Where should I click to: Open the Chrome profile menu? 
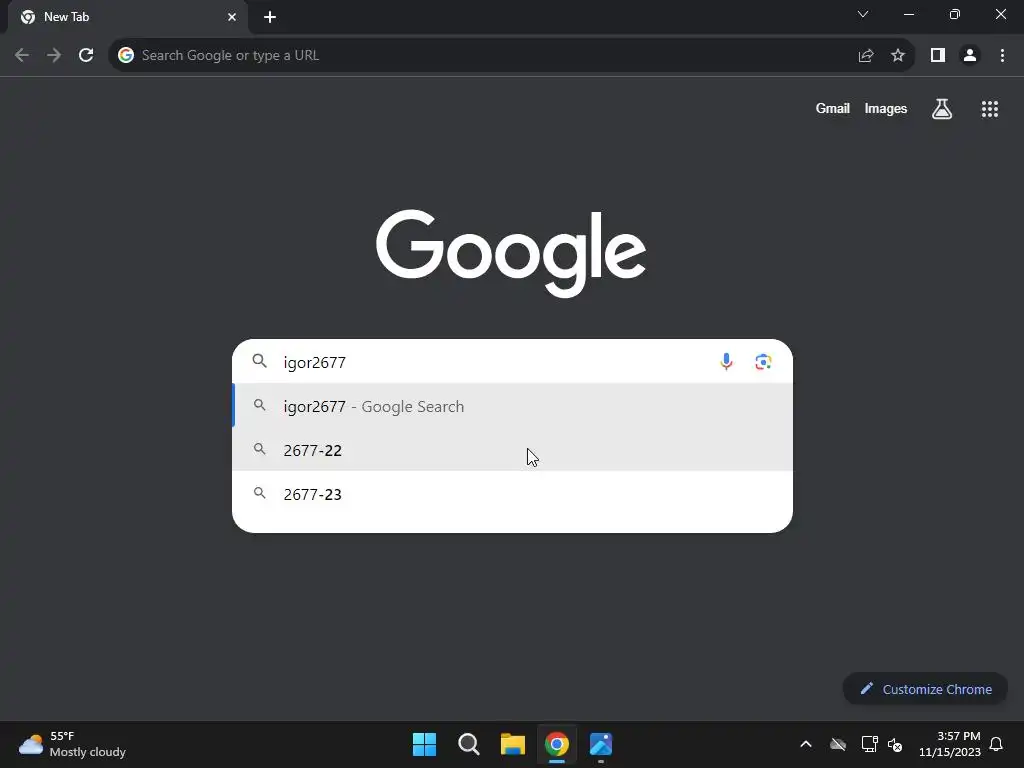(970, 56)
